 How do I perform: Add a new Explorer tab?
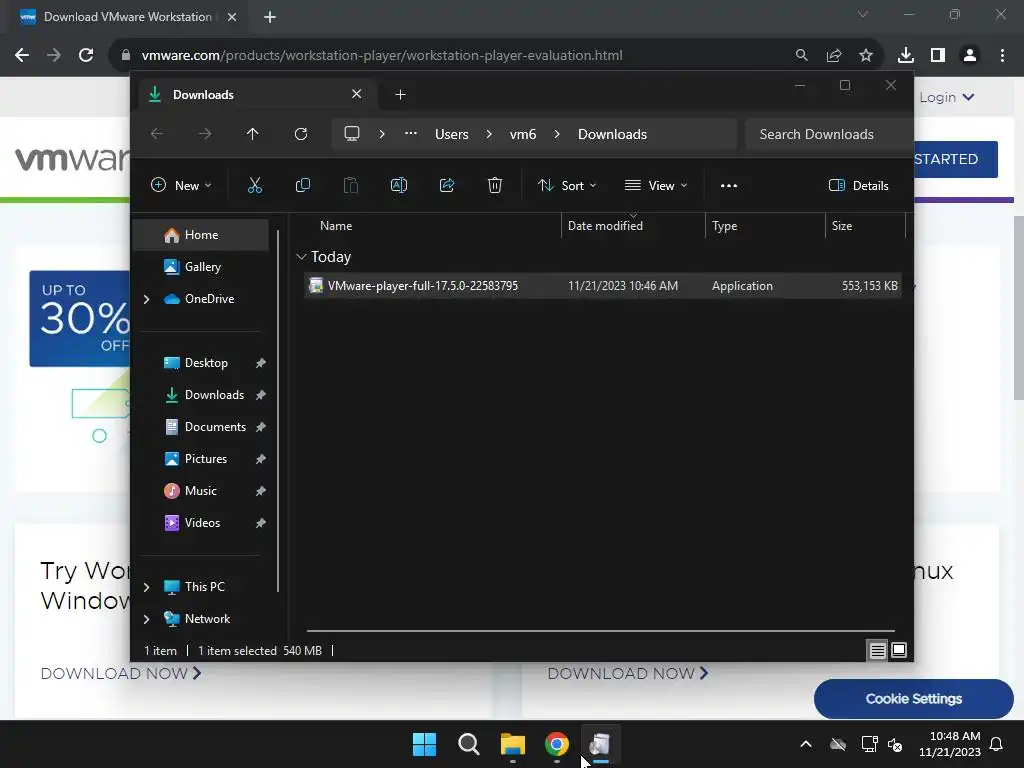400,95
